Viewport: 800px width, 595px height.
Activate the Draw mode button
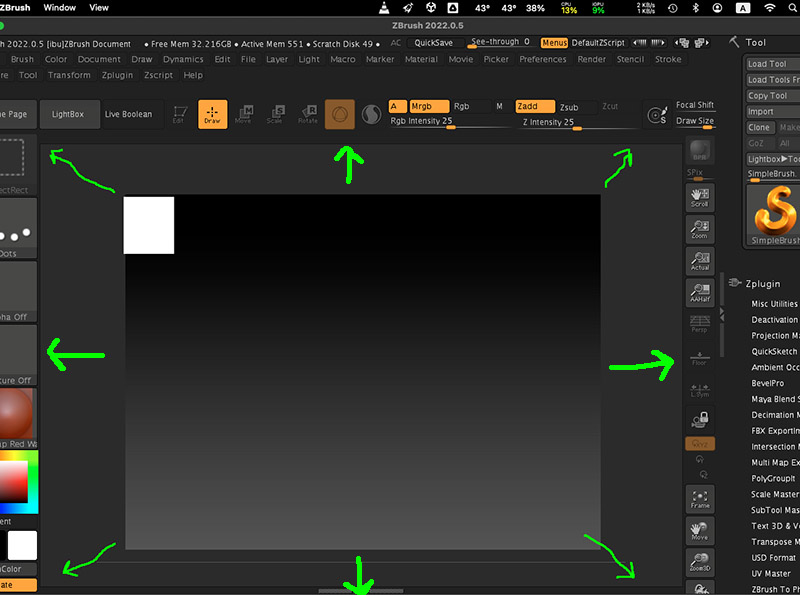click(x=212, y=114)
